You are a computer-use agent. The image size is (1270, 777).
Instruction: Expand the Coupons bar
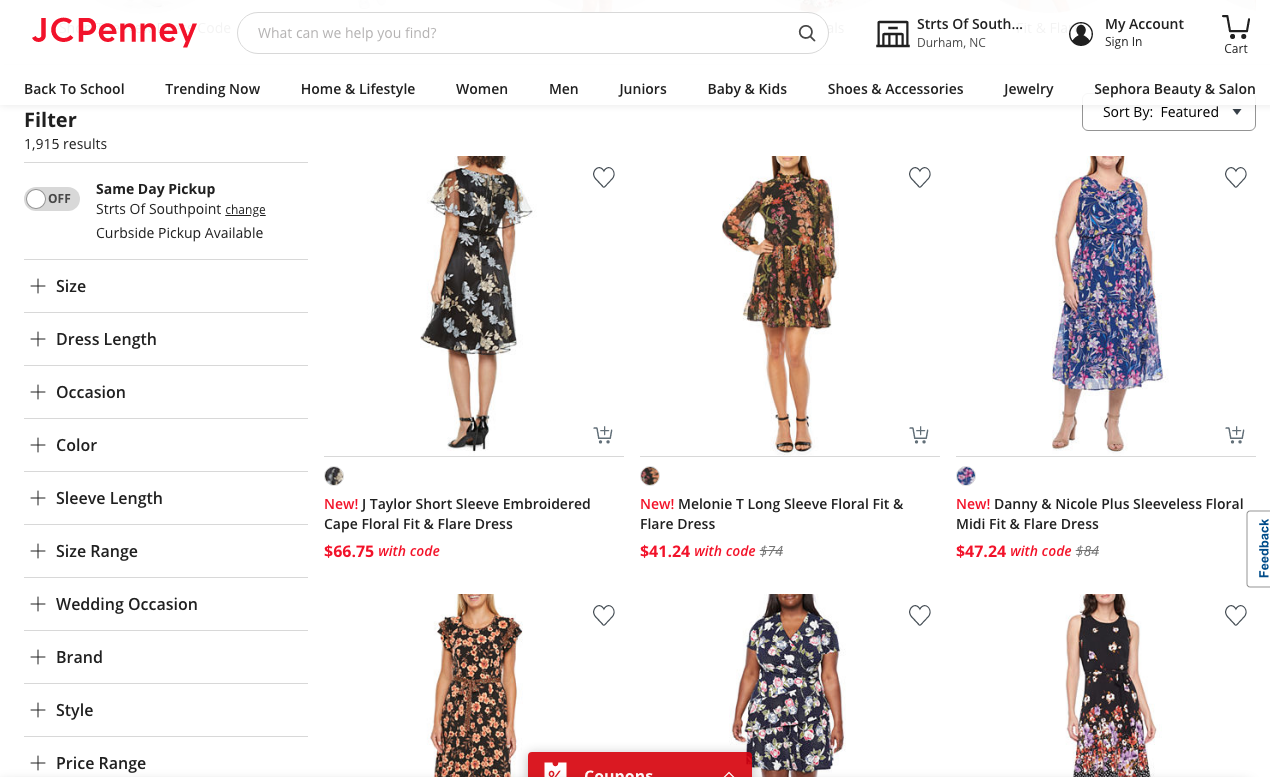coord(640,766)
